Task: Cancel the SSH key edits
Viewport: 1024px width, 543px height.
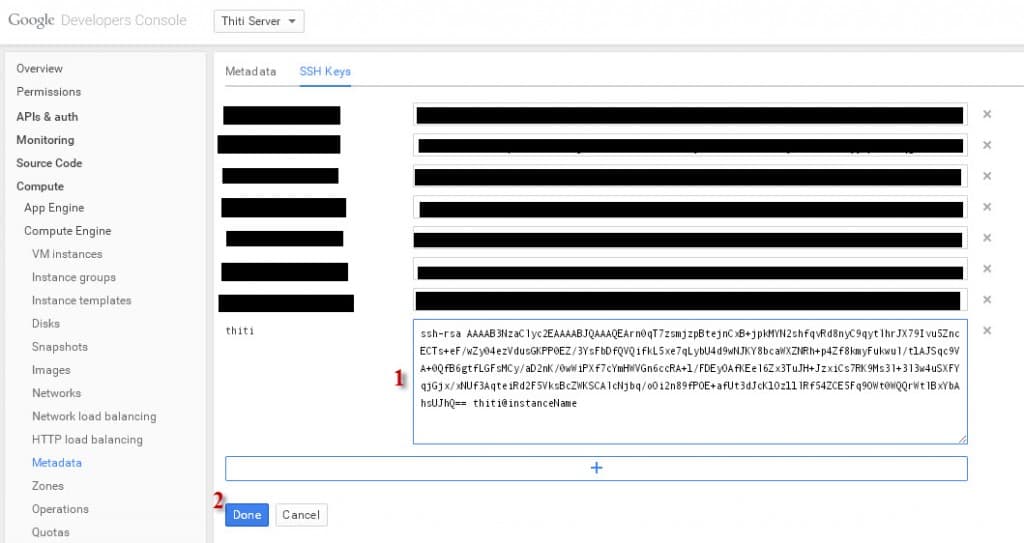Action: (x=301, y=515)
